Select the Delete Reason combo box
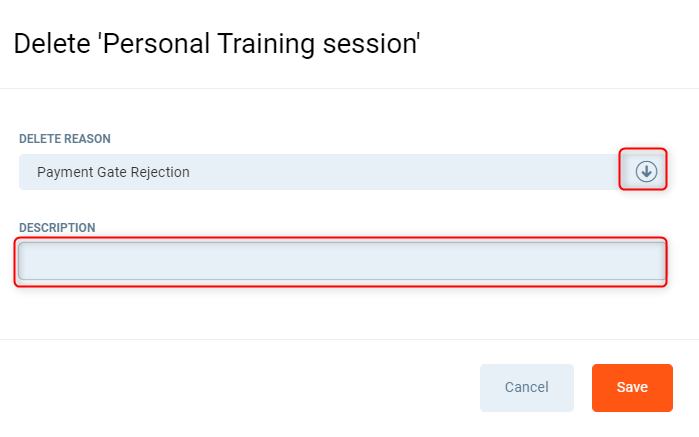 click(320, 172)
